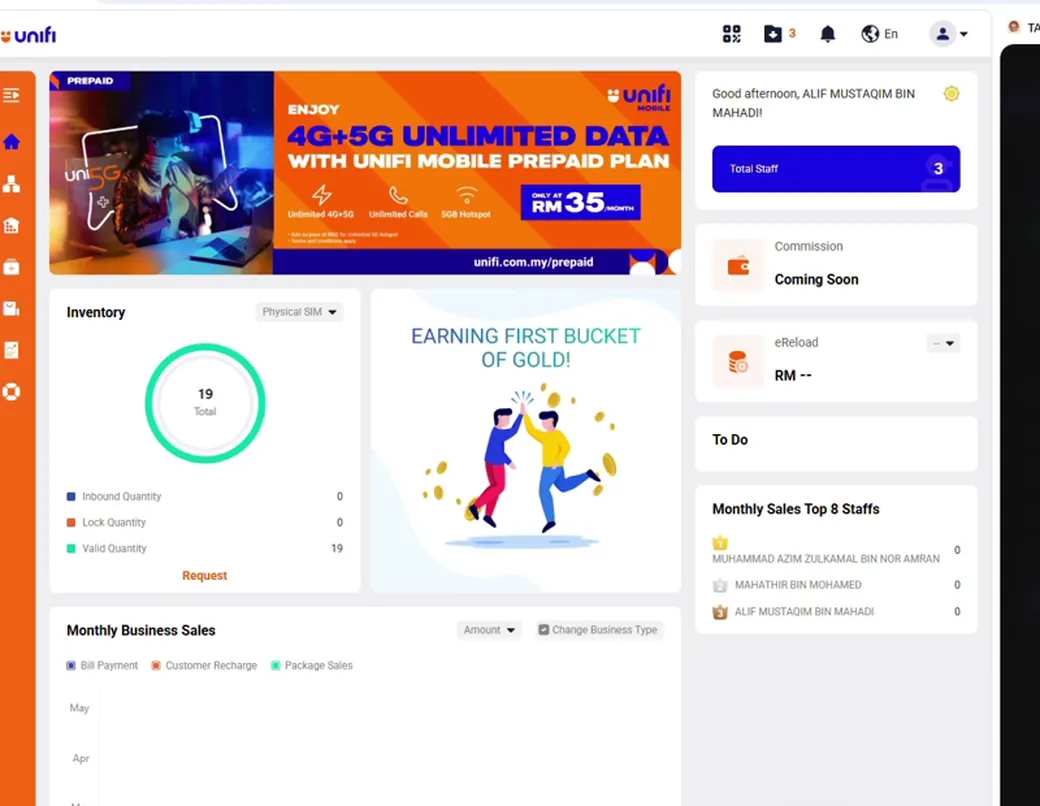The height and width of the screenshot is (806, 1040).
Task: Click the unifi.com.my/prepaid banner link
Action: (x=533, y=262)
